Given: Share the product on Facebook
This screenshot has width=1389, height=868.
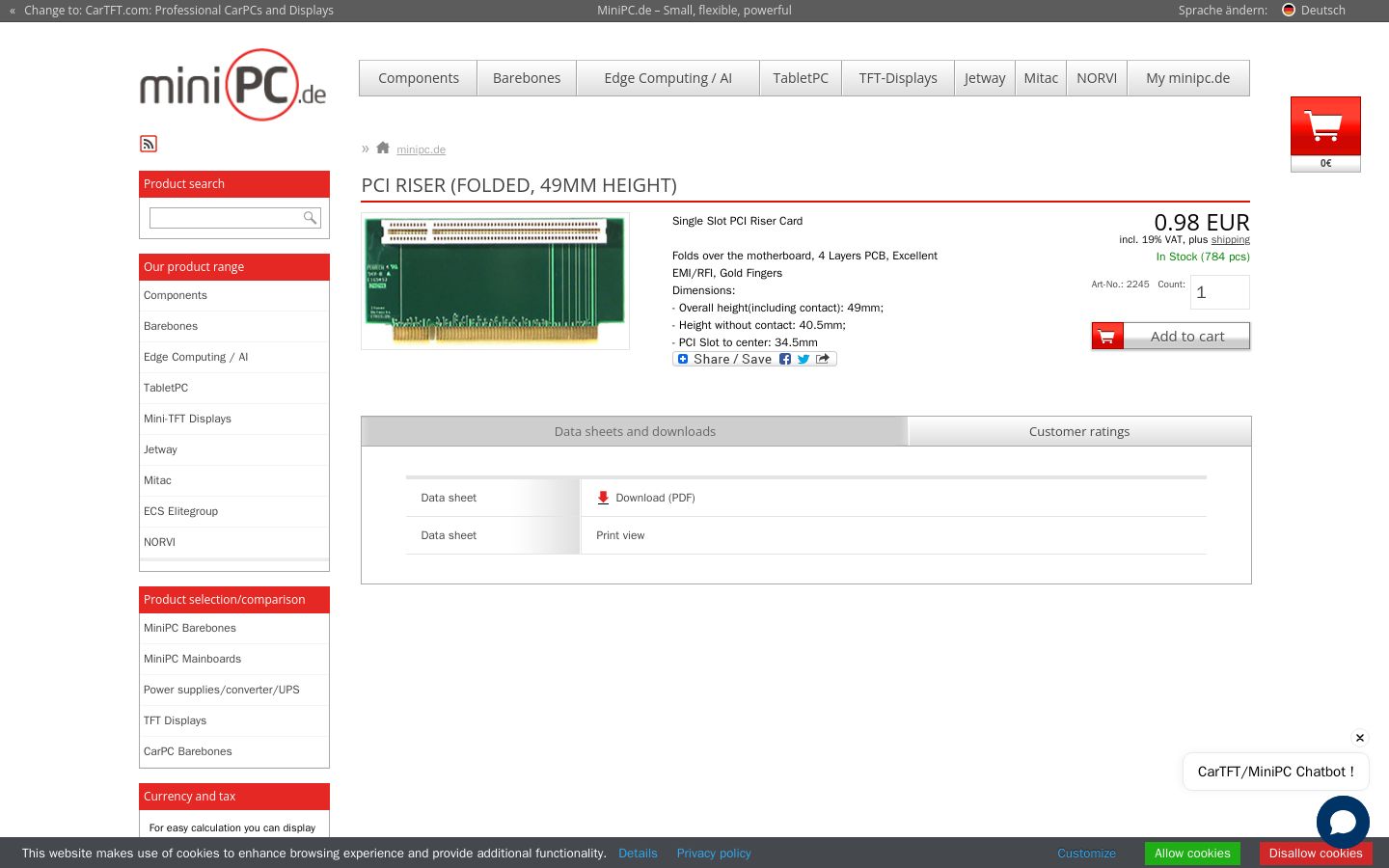Looking at the screenshot, I should pos(785,359).
